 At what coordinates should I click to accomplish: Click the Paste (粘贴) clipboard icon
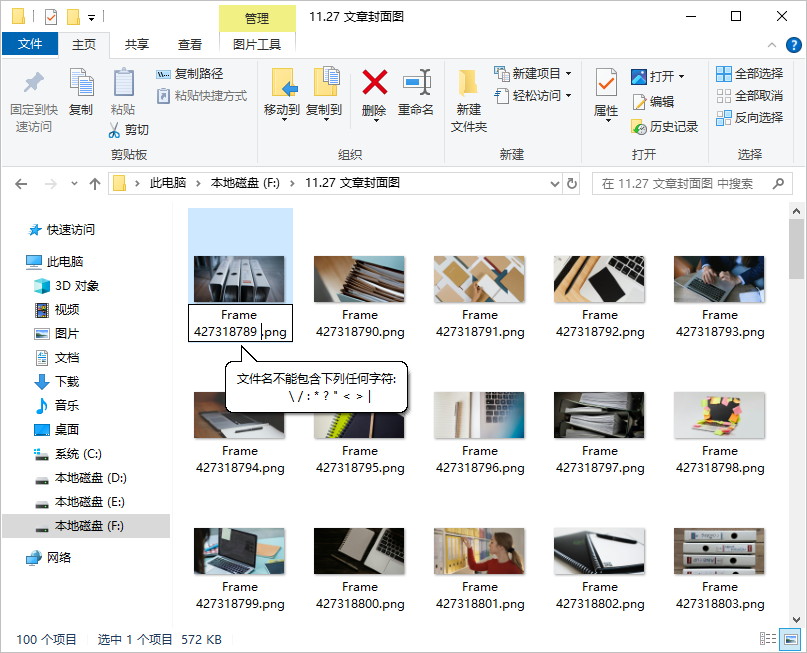point(124,82)
